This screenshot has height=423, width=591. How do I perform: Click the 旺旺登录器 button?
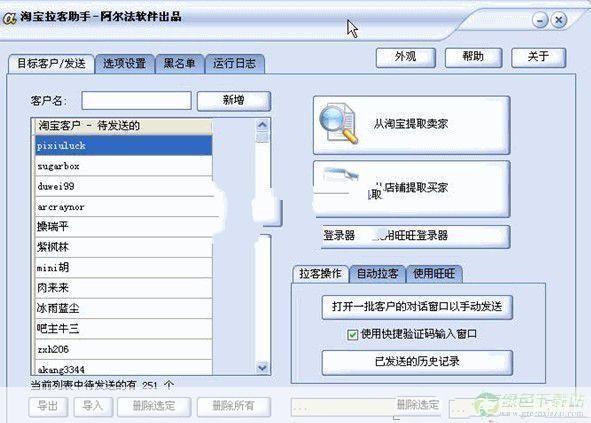click(415, 236)
